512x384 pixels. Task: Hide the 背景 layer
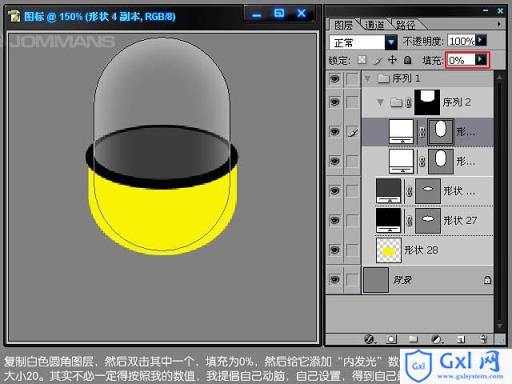[x=335, y=279]
